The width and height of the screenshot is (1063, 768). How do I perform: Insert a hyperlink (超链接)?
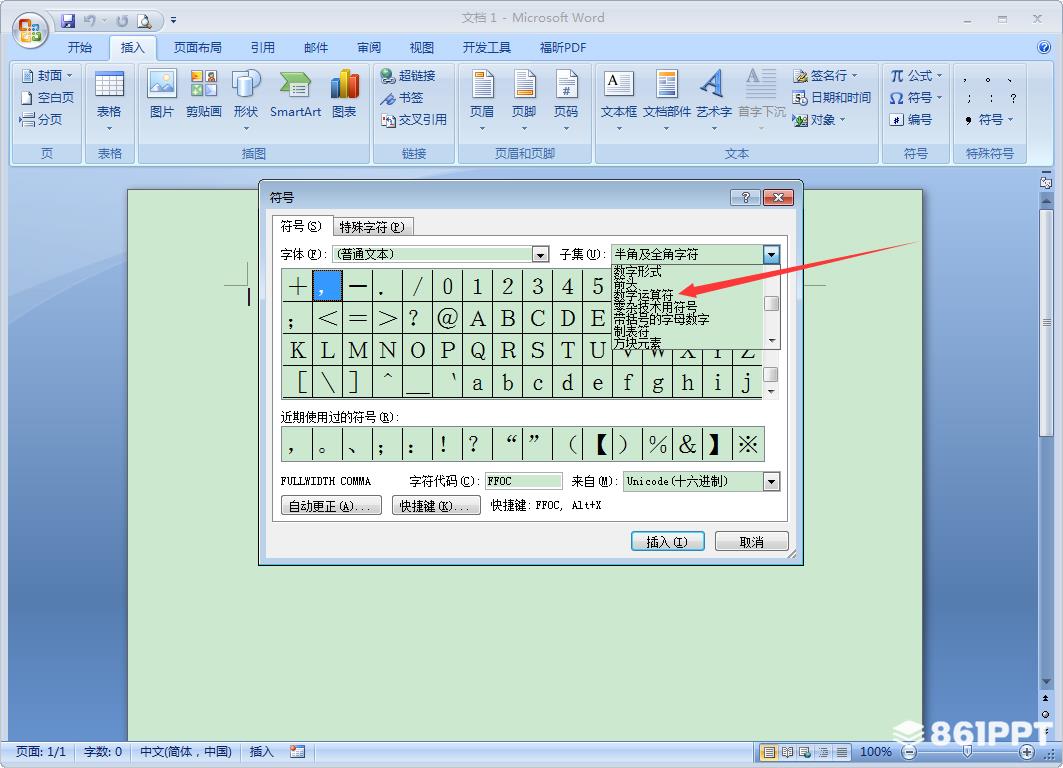point(407,75)
